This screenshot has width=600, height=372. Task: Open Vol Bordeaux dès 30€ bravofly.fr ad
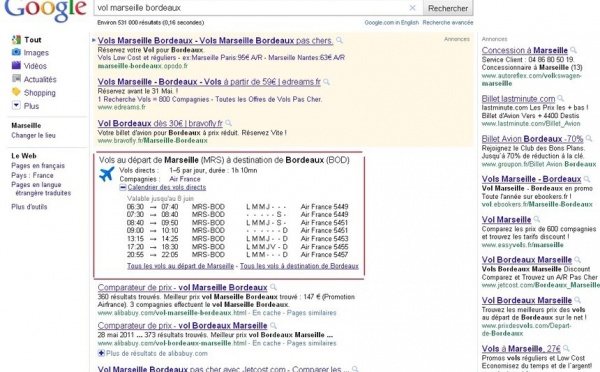click(160, 123)
